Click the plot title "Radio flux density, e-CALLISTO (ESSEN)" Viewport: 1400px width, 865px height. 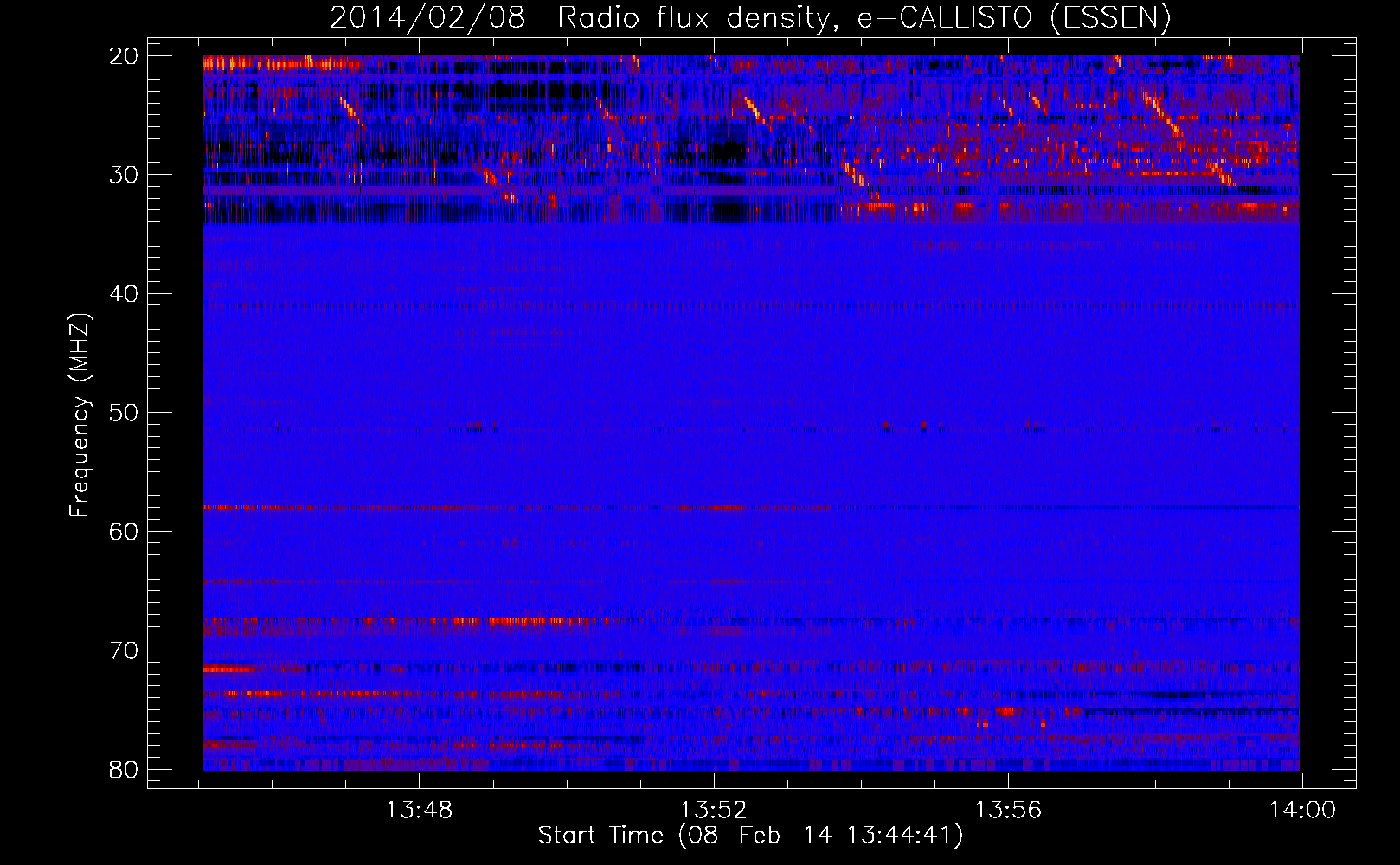tap(864, 18)
